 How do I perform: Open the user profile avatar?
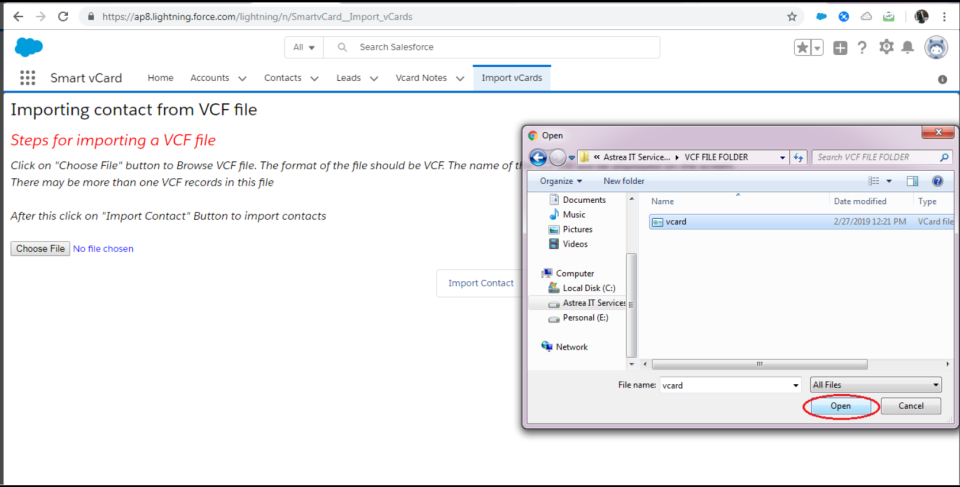[x=936, y=47]
